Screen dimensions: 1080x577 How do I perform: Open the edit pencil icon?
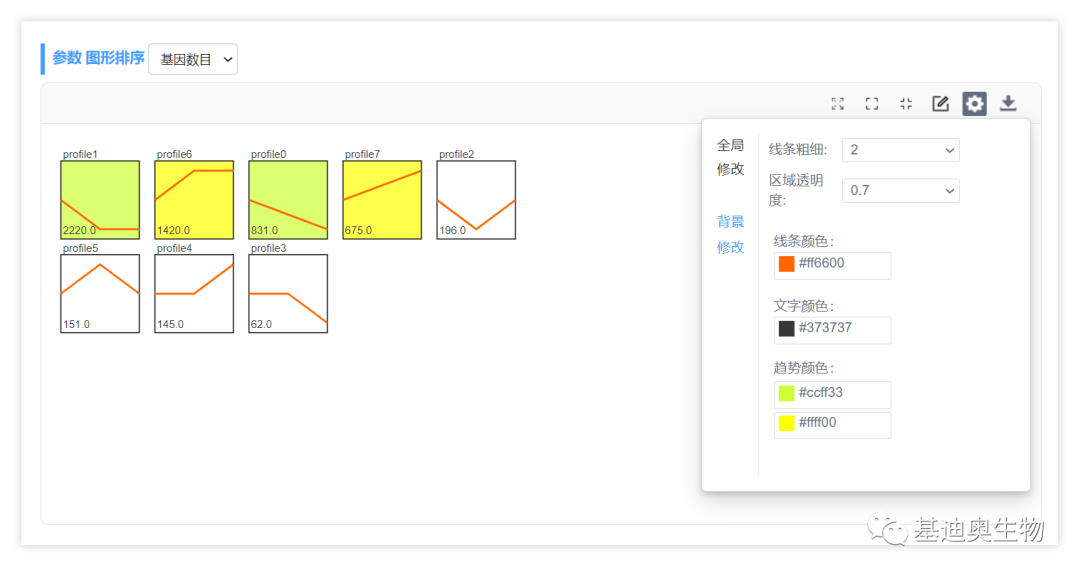(940, 104)
